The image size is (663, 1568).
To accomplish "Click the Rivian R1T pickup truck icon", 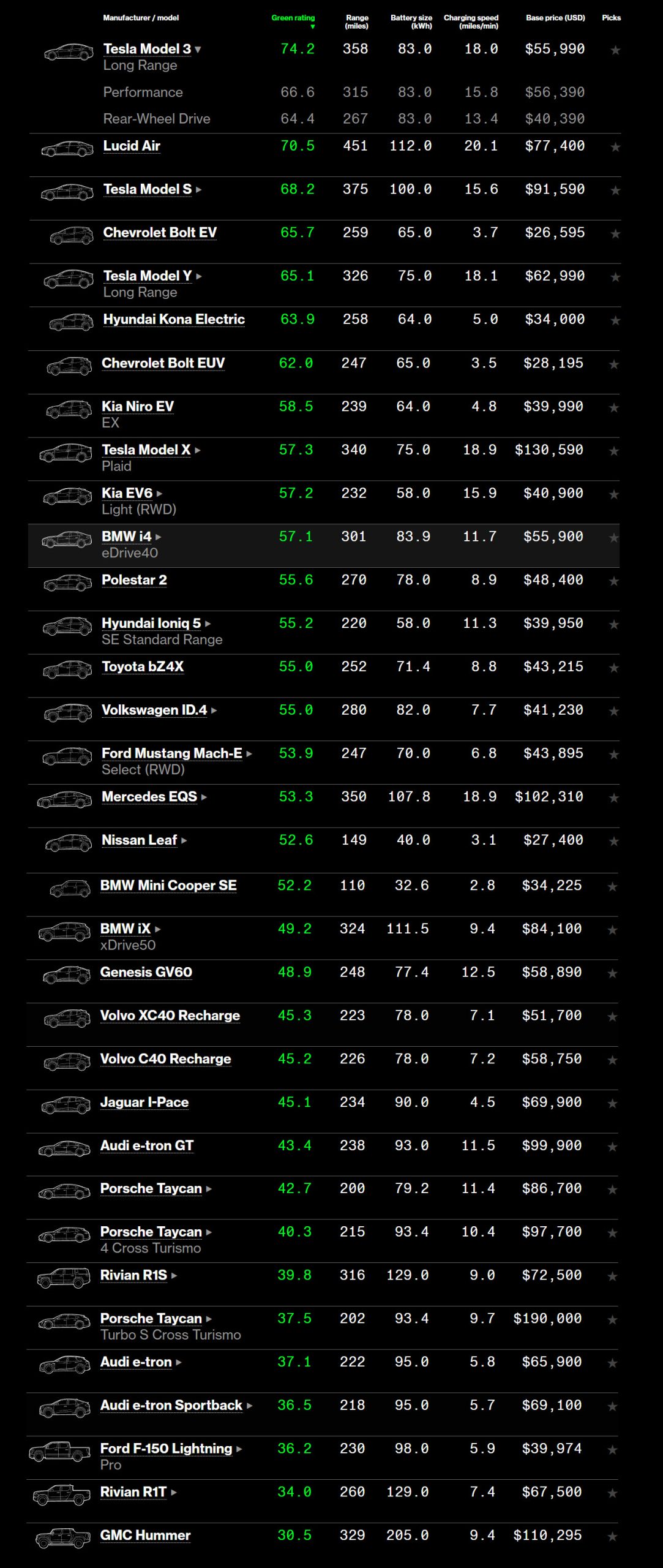I will click(61, 1495).
